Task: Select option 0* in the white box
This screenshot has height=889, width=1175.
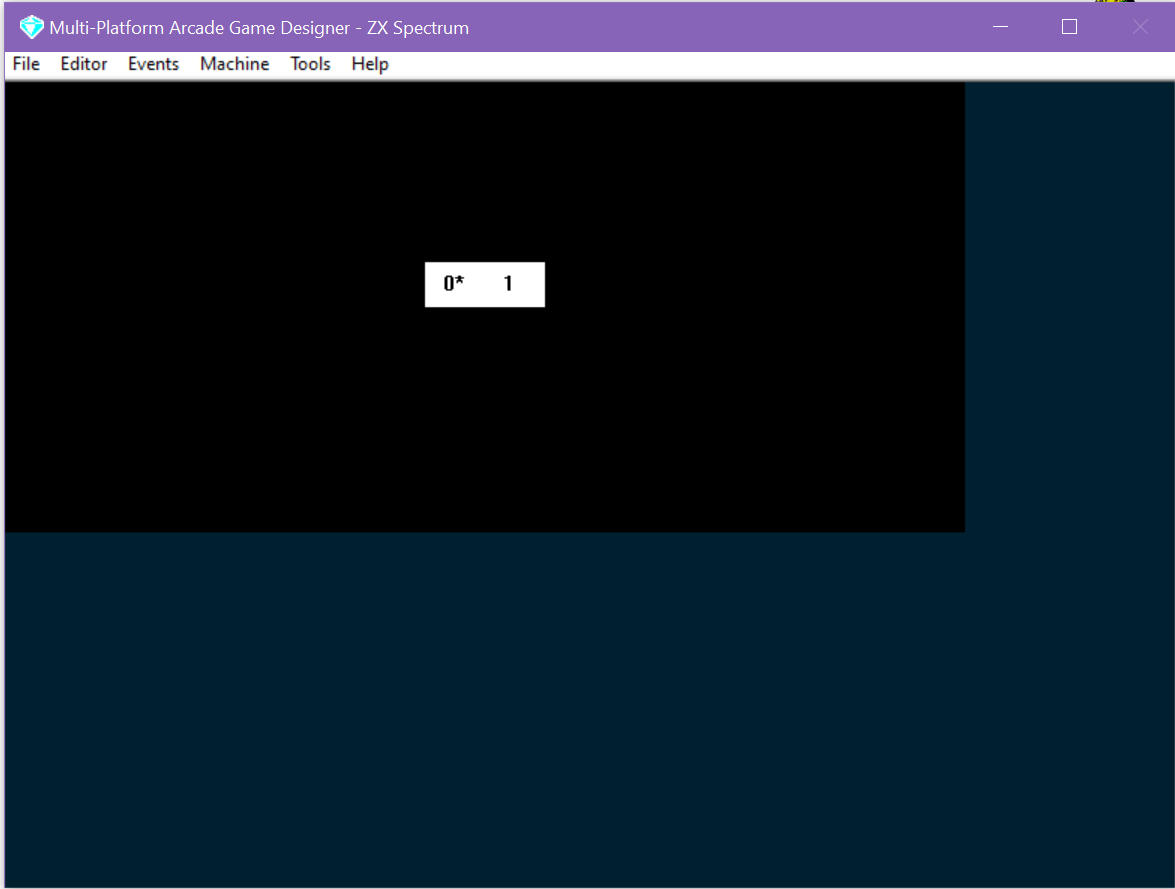Action: [453, 283]
